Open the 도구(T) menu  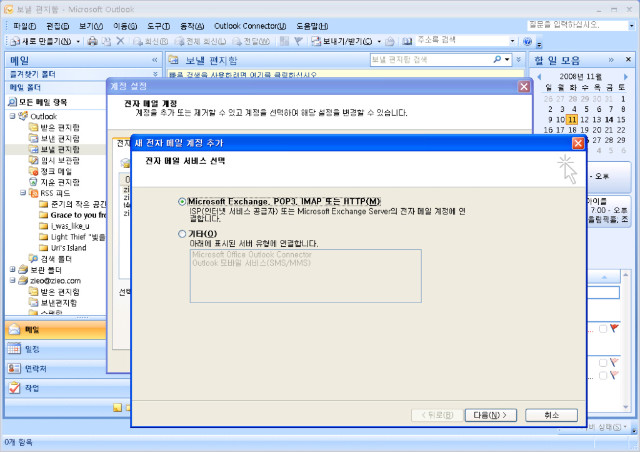click(x=158, y=26)
